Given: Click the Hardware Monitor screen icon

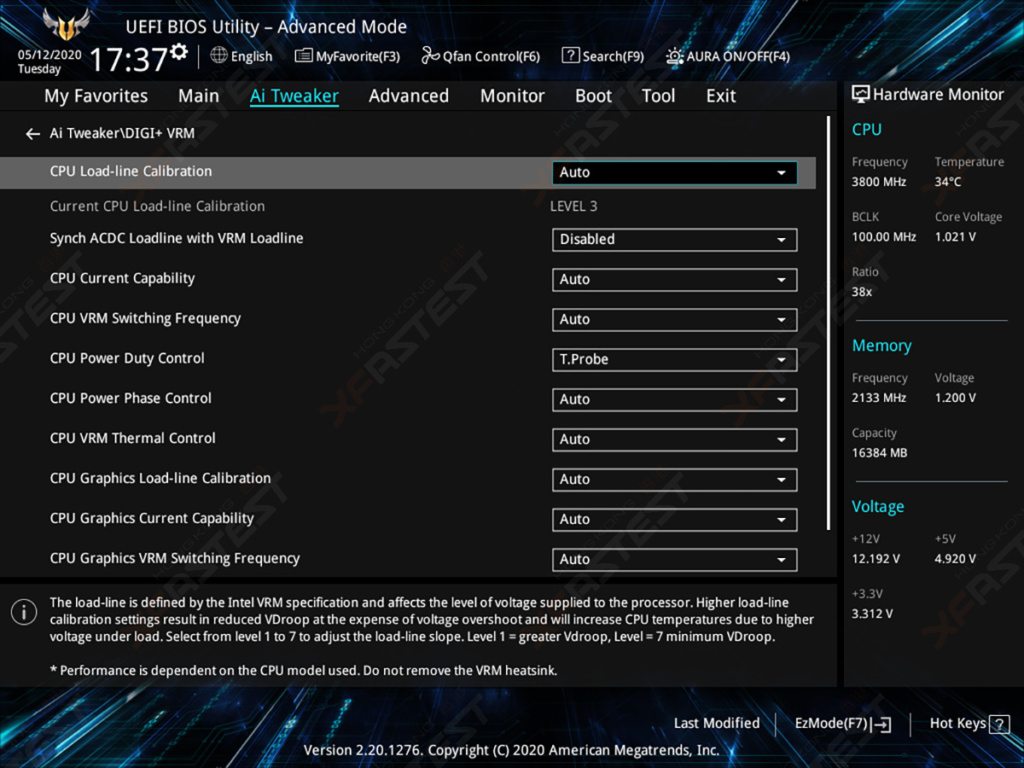Looking at the screenshot, I should coord(860,95).
